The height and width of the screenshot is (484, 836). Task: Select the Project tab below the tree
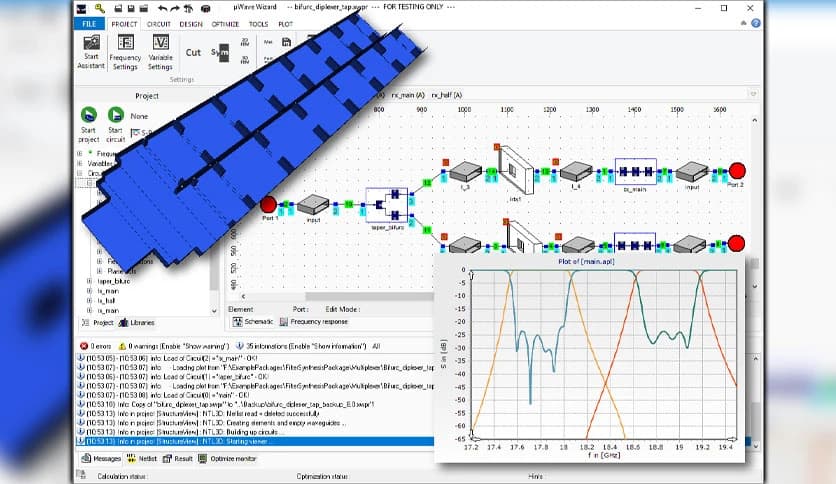pyautogui.click(x=97, y=322)
